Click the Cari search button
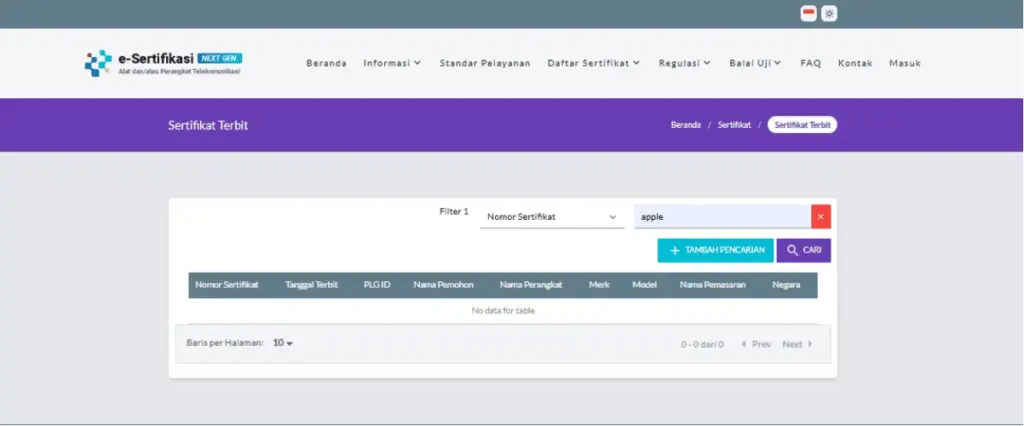 [x=803, y=250]
